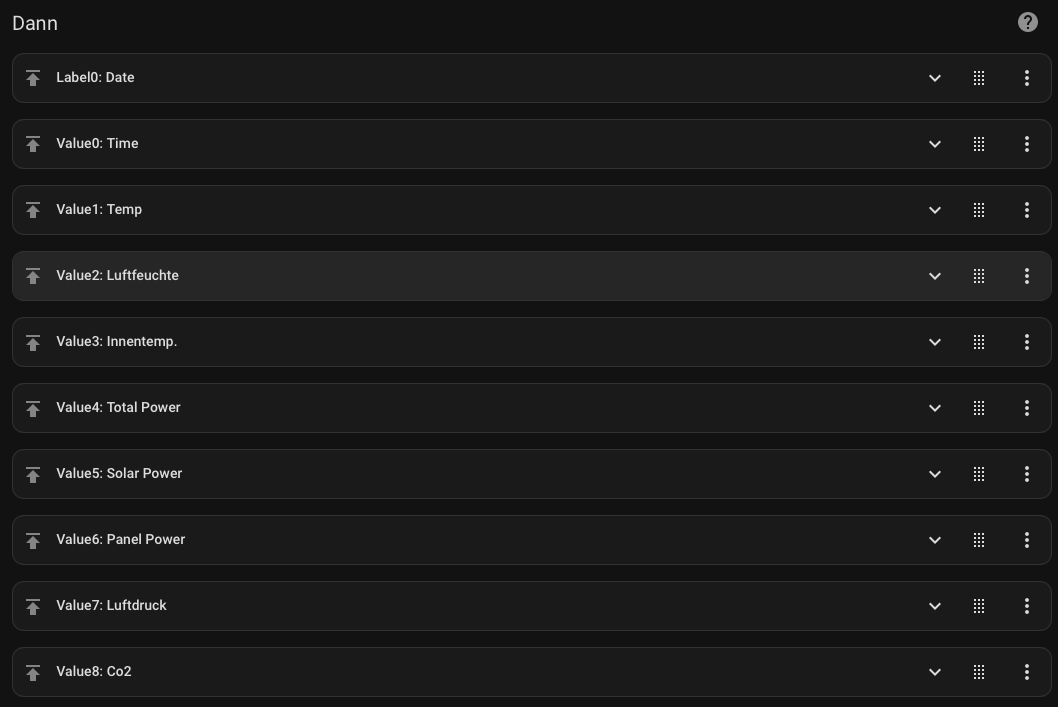Expand the Label0: Date action

click(935, 78)
